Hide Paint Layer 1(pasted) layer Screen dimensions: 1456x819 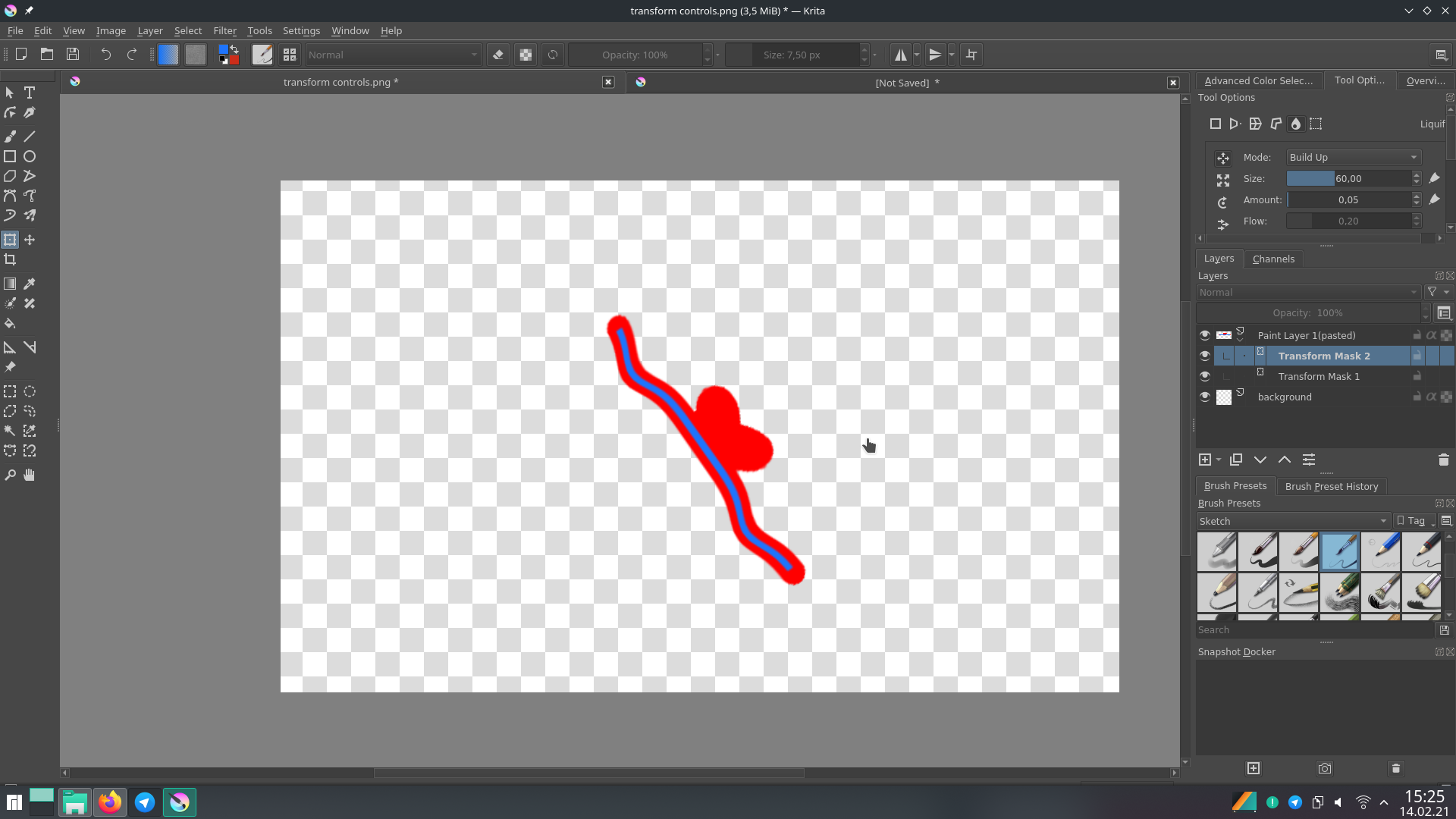point(1205,335)
